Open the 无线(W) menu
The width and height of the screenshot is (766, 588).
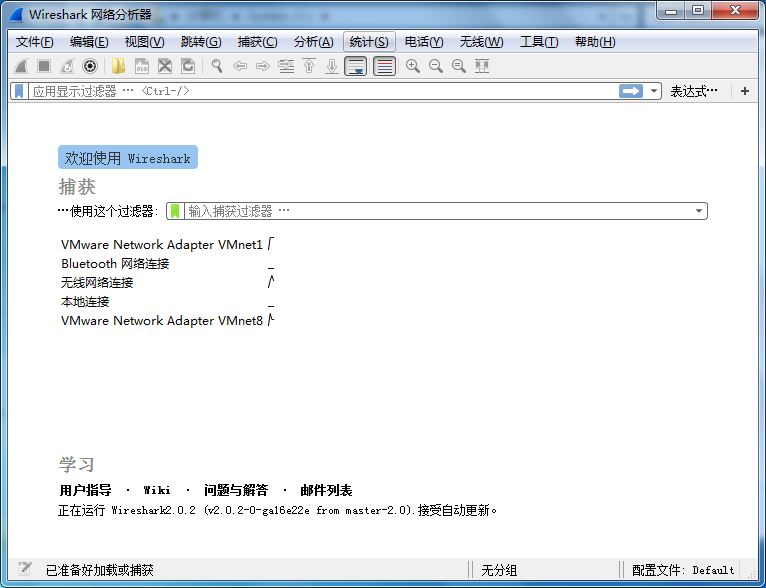(x=481, y=42)
